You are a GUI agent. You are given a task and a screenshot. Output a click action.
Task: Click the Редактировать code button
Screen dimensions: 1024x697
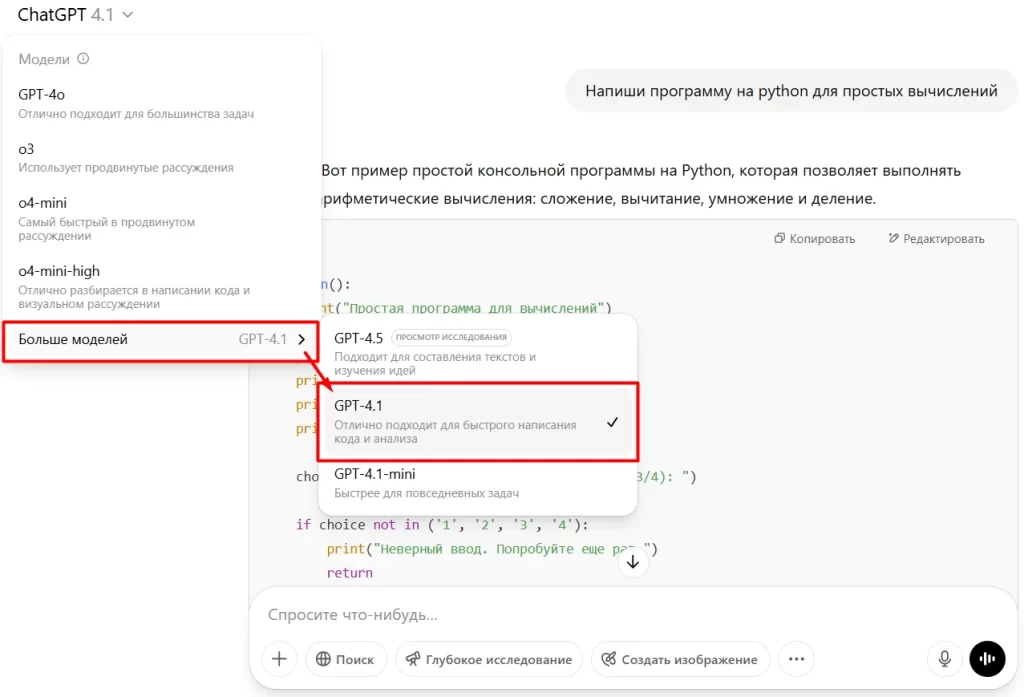(x=936, y=238)
